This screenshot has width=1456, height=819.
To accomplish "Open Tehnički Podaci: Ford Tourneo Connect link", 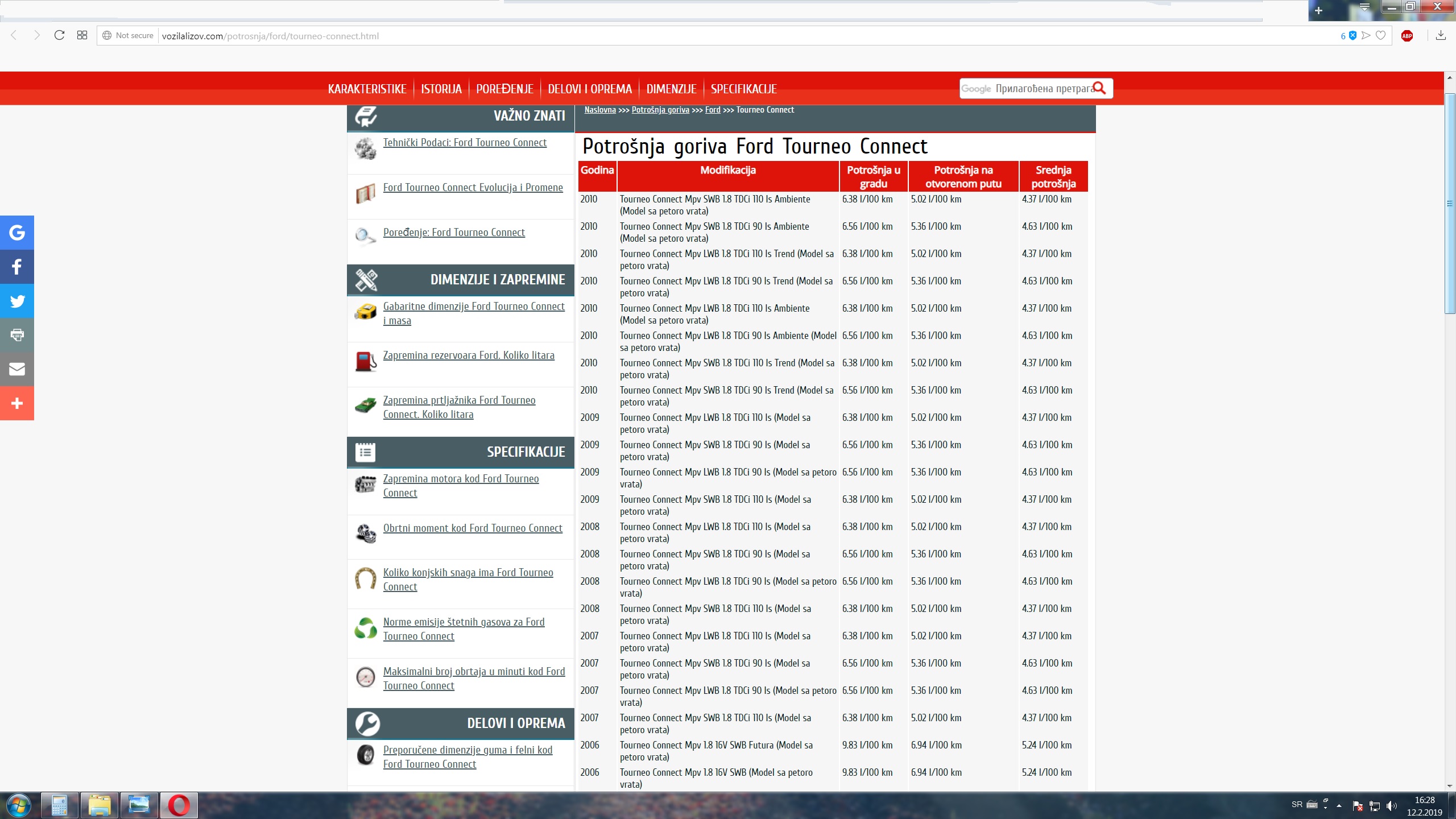I will click(465, 143).
